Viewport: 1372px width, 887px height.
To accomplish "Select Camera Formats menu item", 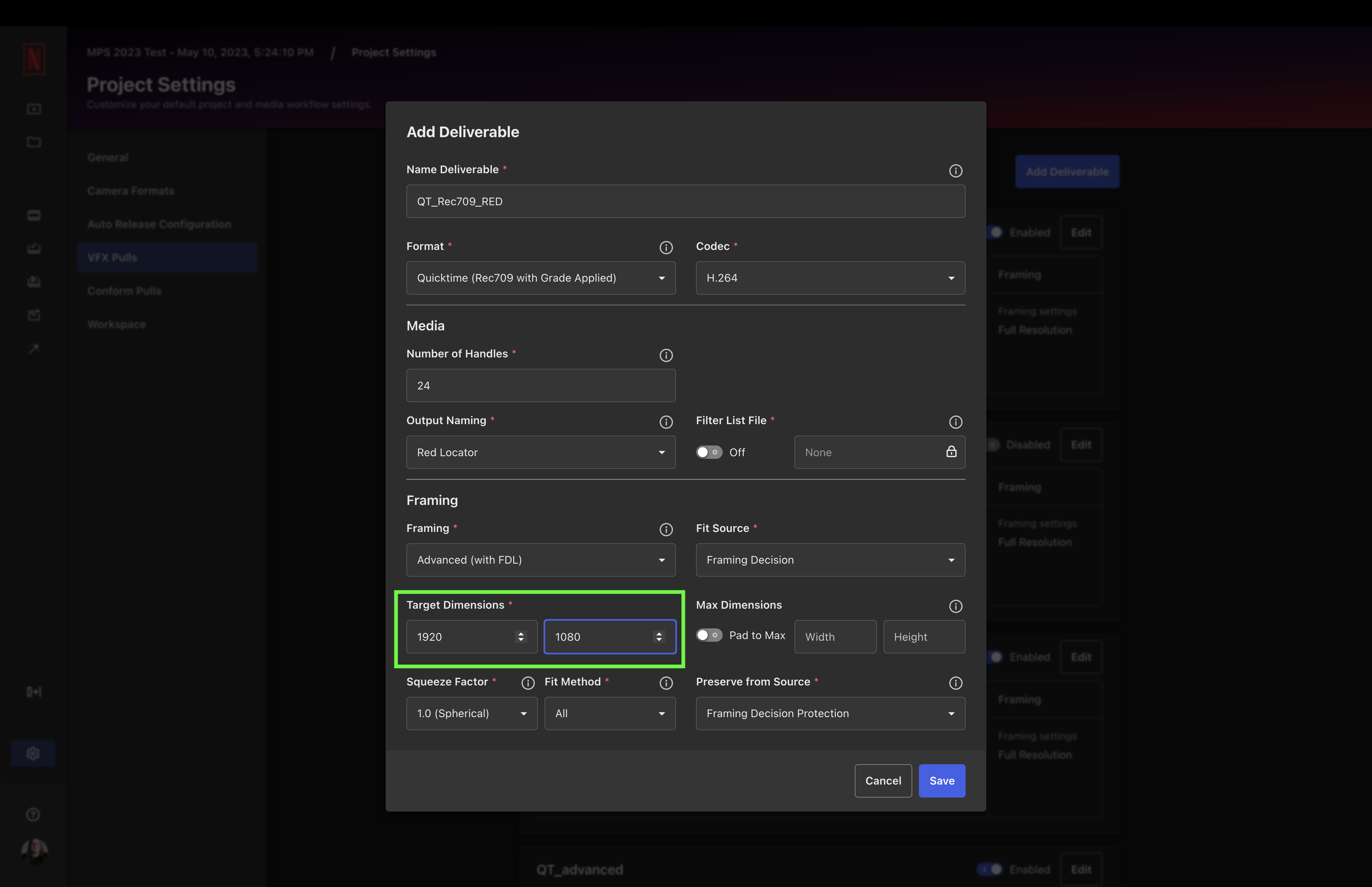I will tap(131, 191).
